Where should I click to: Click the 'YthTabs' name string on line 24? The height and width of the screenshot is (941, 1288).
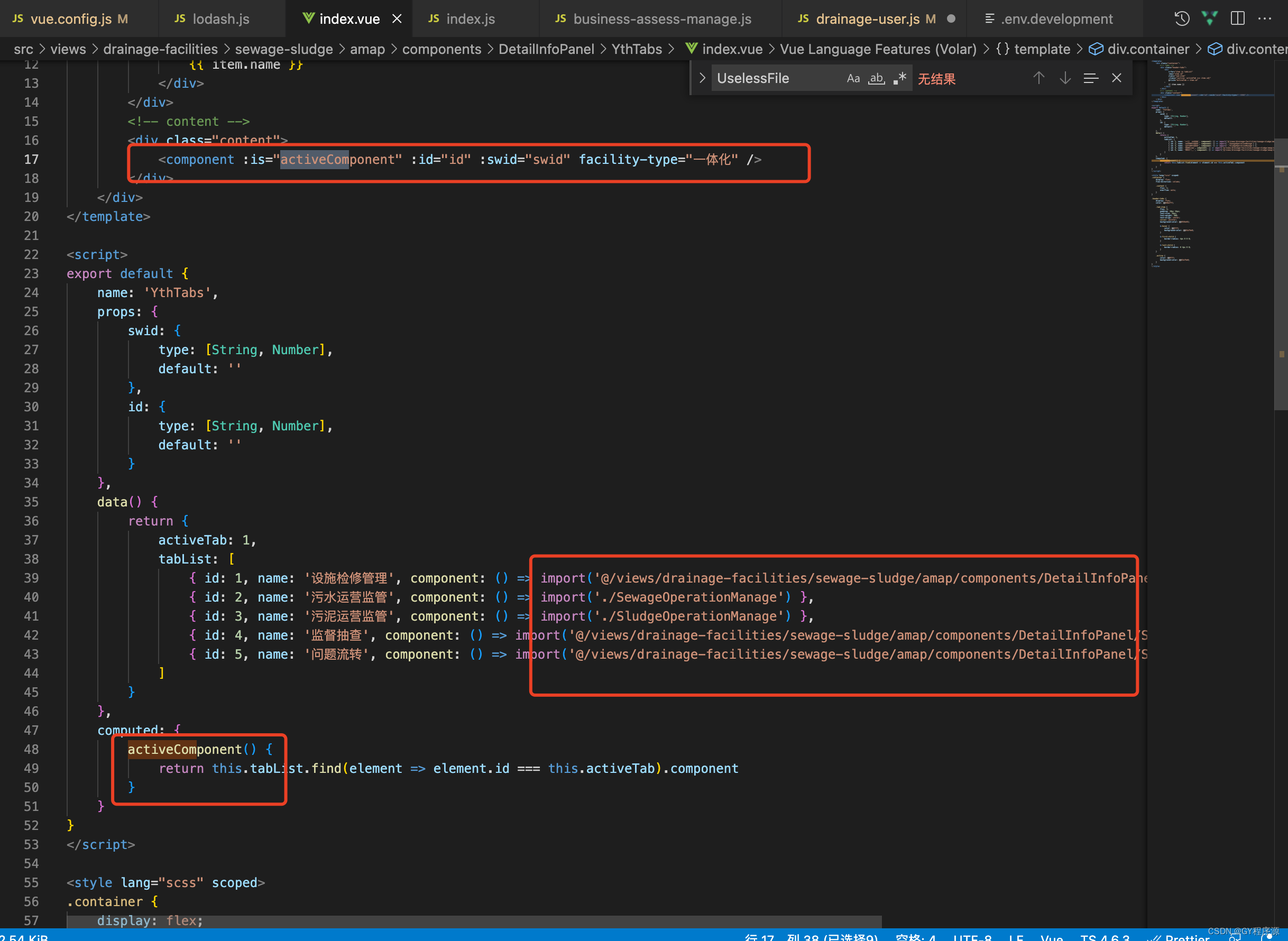coord(177,293)
